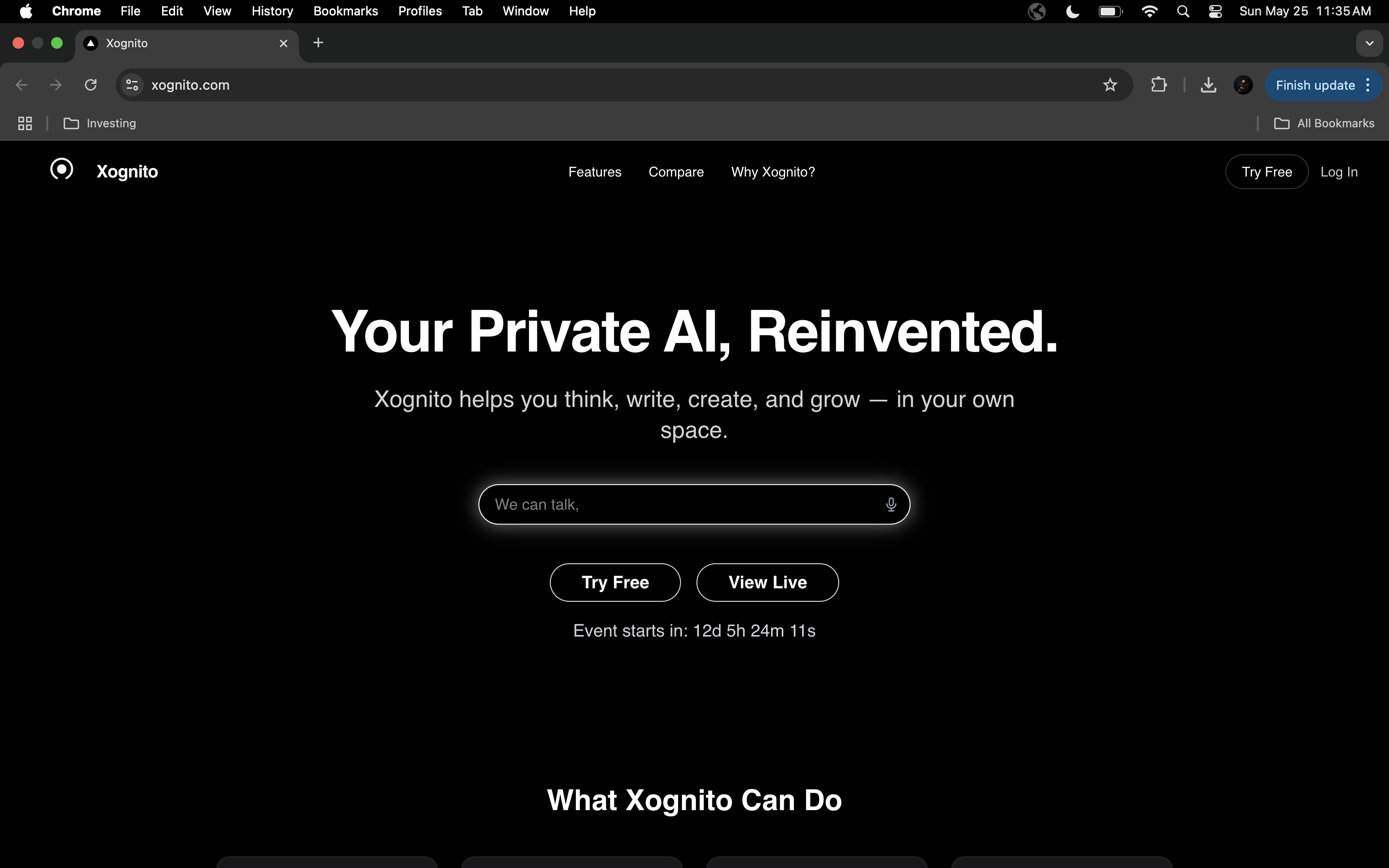Open a new tab with plus button

(x=318, y=42)
